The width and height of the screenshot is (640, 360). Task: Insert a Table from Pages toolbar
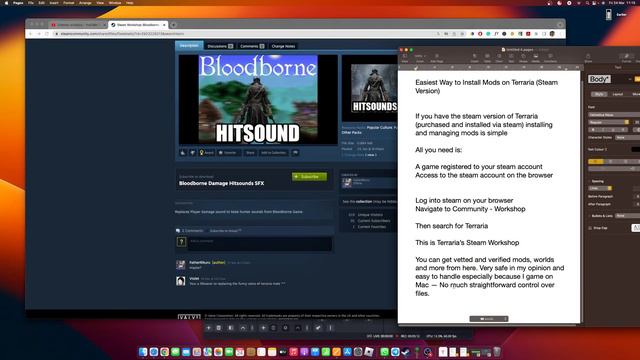(x=487, y=58)
